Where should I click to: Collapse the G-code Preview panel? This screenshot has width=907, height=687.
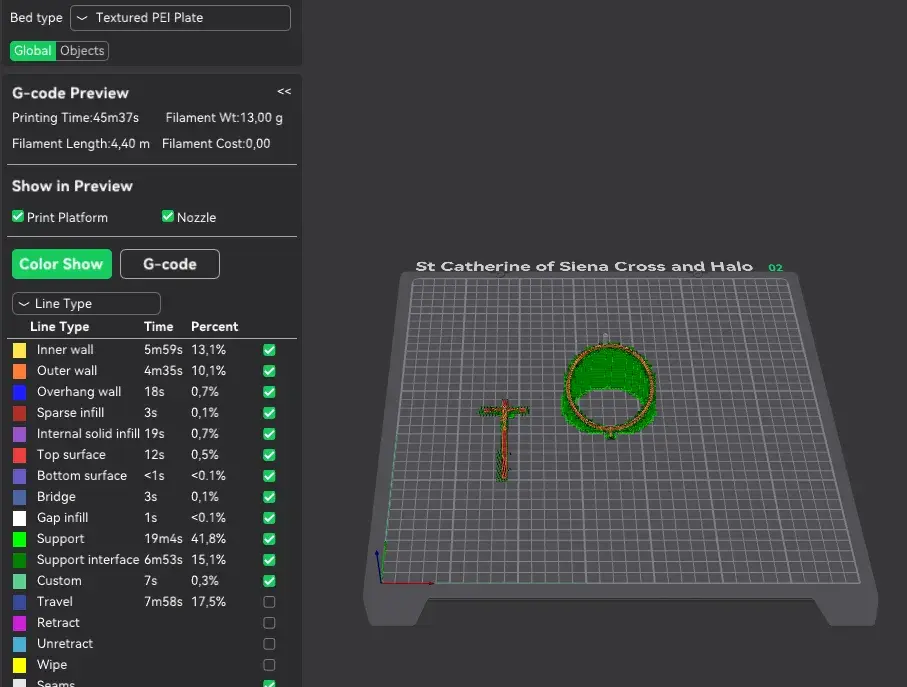[x=284, y=91]
